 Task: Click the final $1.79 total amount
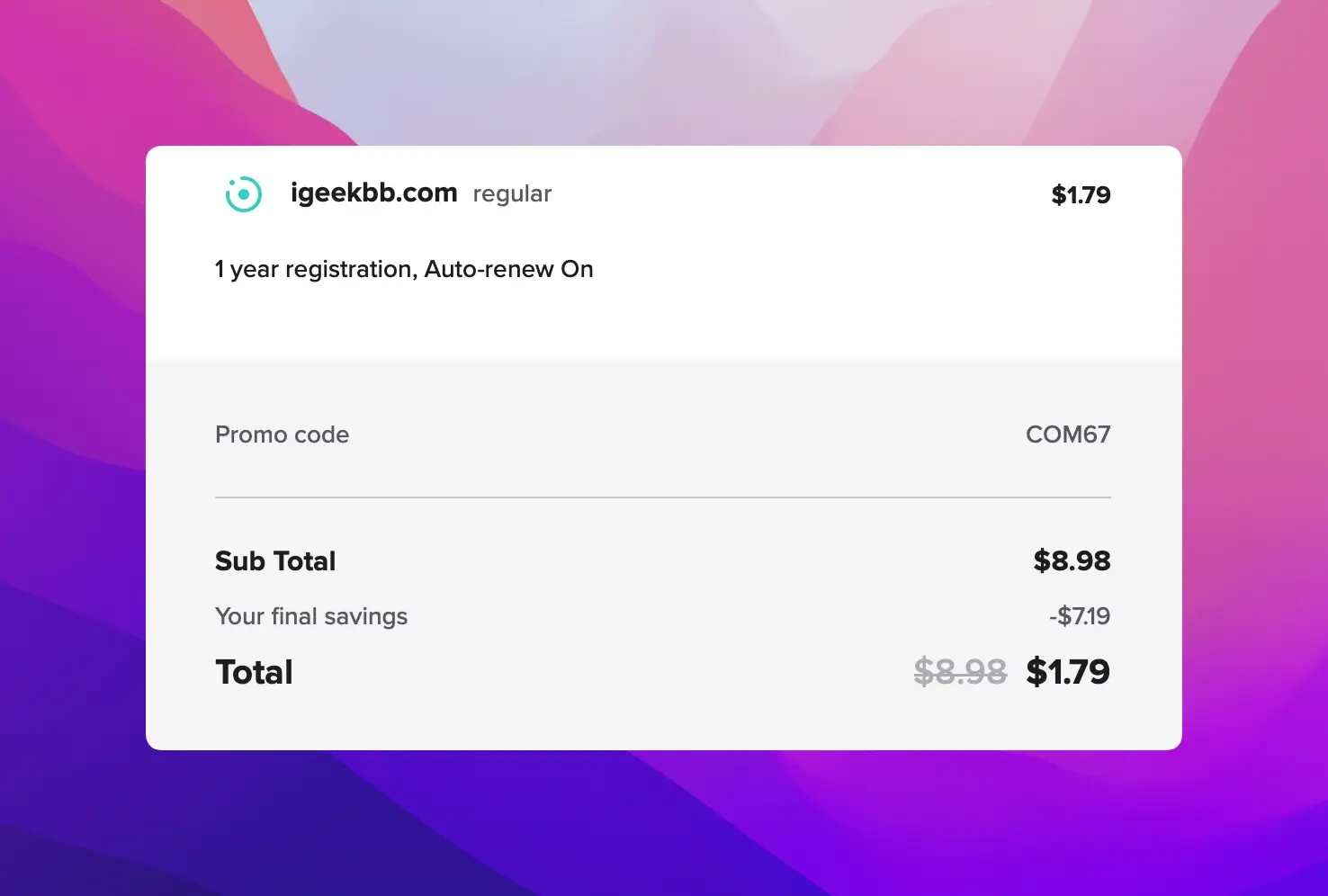[x=1068, y=672]
